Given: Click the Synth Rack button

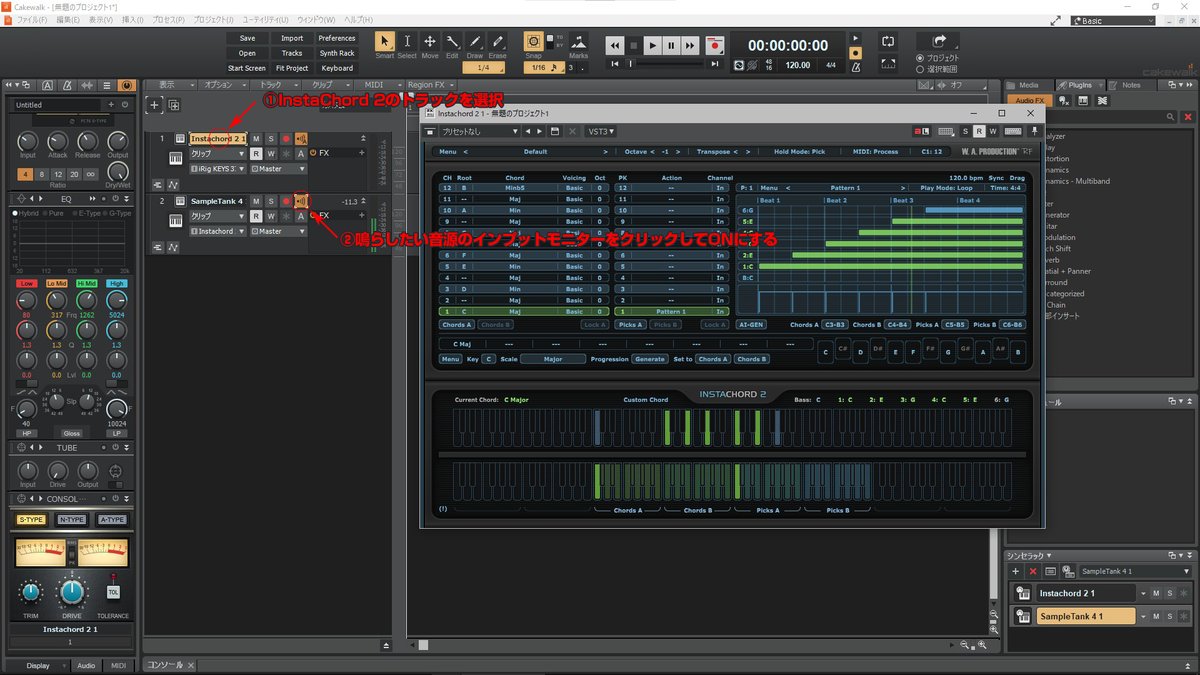Looking at the screenshot, I should click(337, 53).
